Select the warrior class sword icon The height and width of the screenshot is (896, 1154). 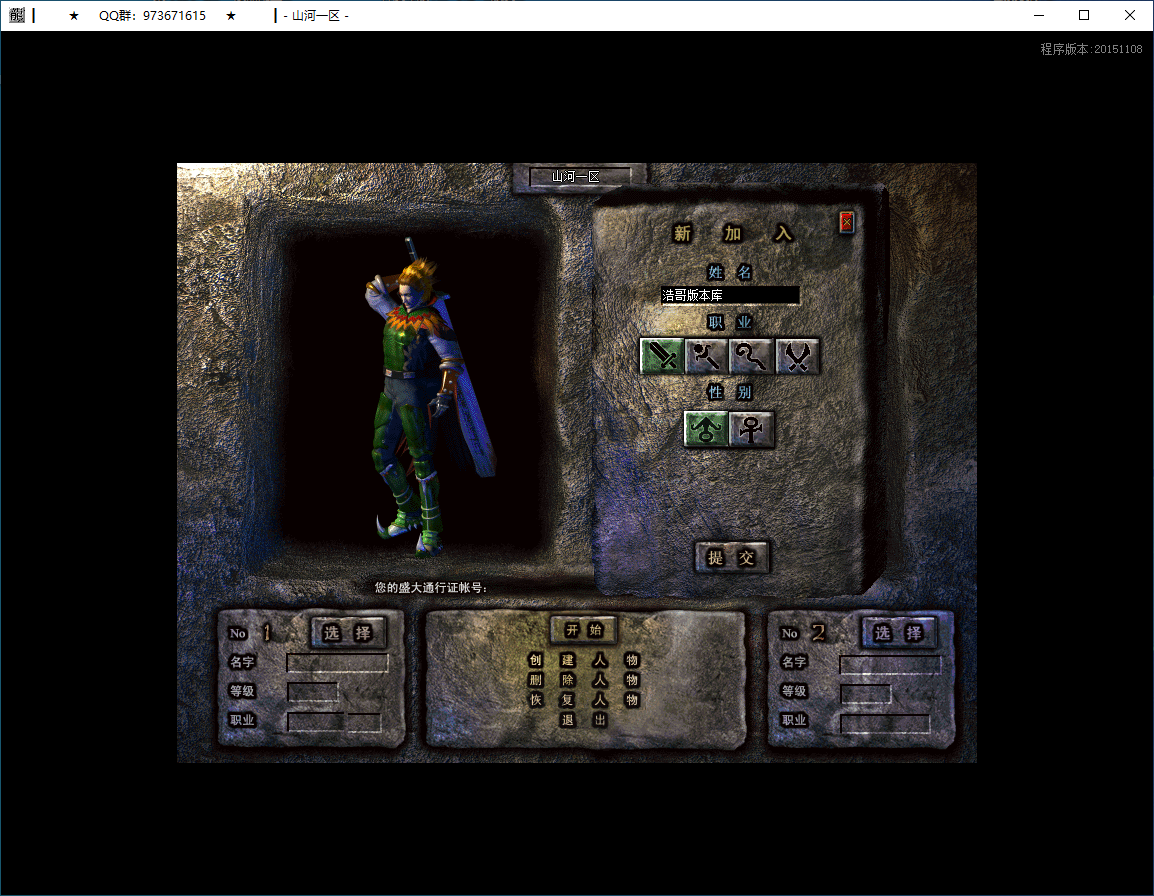click(x=662, y=356)
